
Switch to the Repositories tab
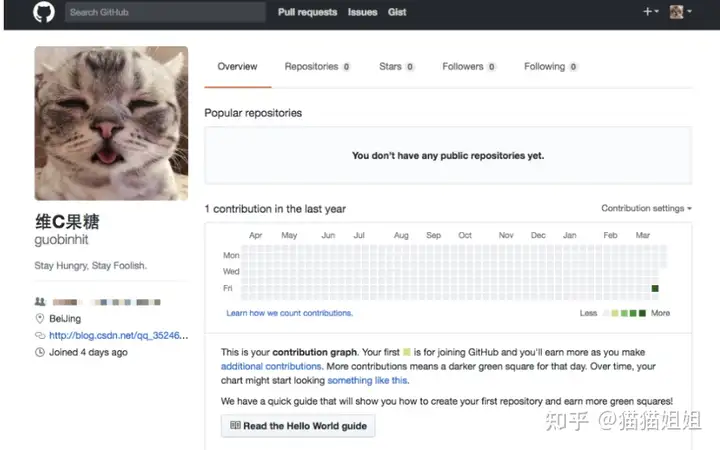(317, 67)
